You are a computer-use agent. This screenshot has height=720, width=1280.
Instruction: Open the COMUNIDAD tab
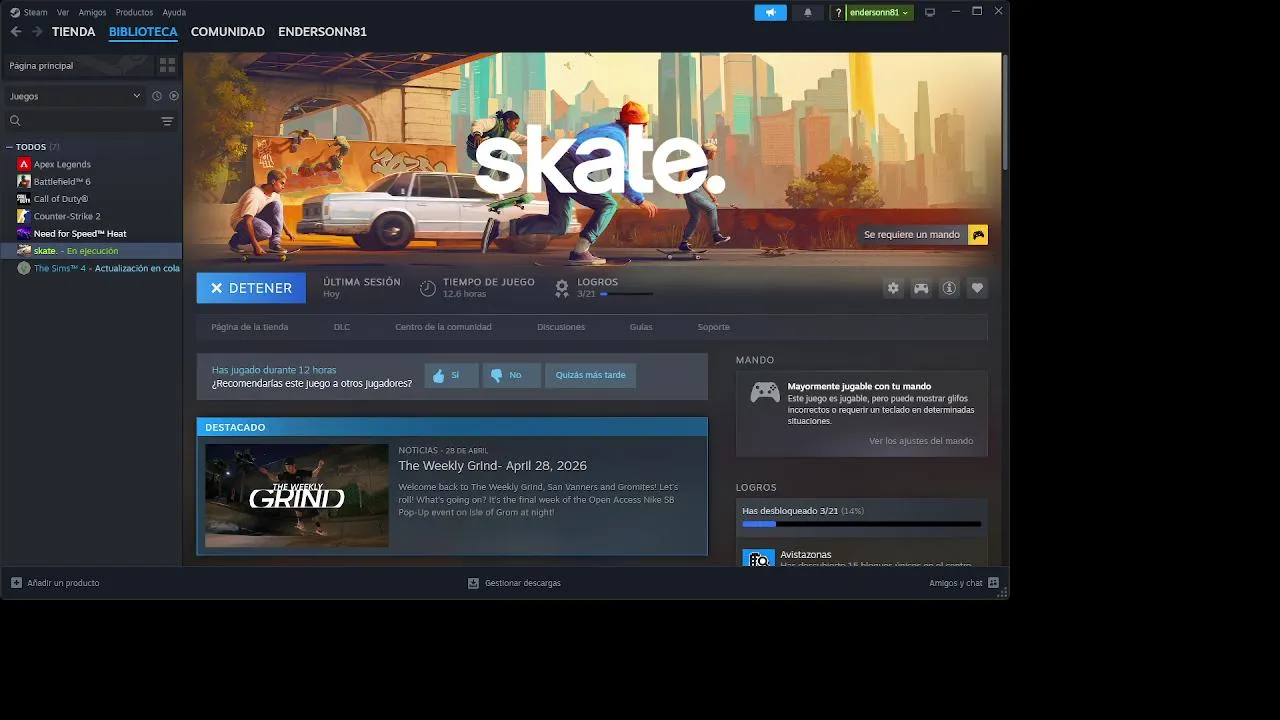pyautogui.click(x=228, y=32)
